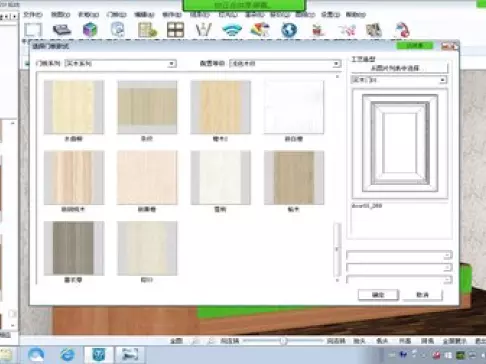This screenshot has height=364, width=486.
Task: Cancel the door style dialog
Action: tap(423, 295)
